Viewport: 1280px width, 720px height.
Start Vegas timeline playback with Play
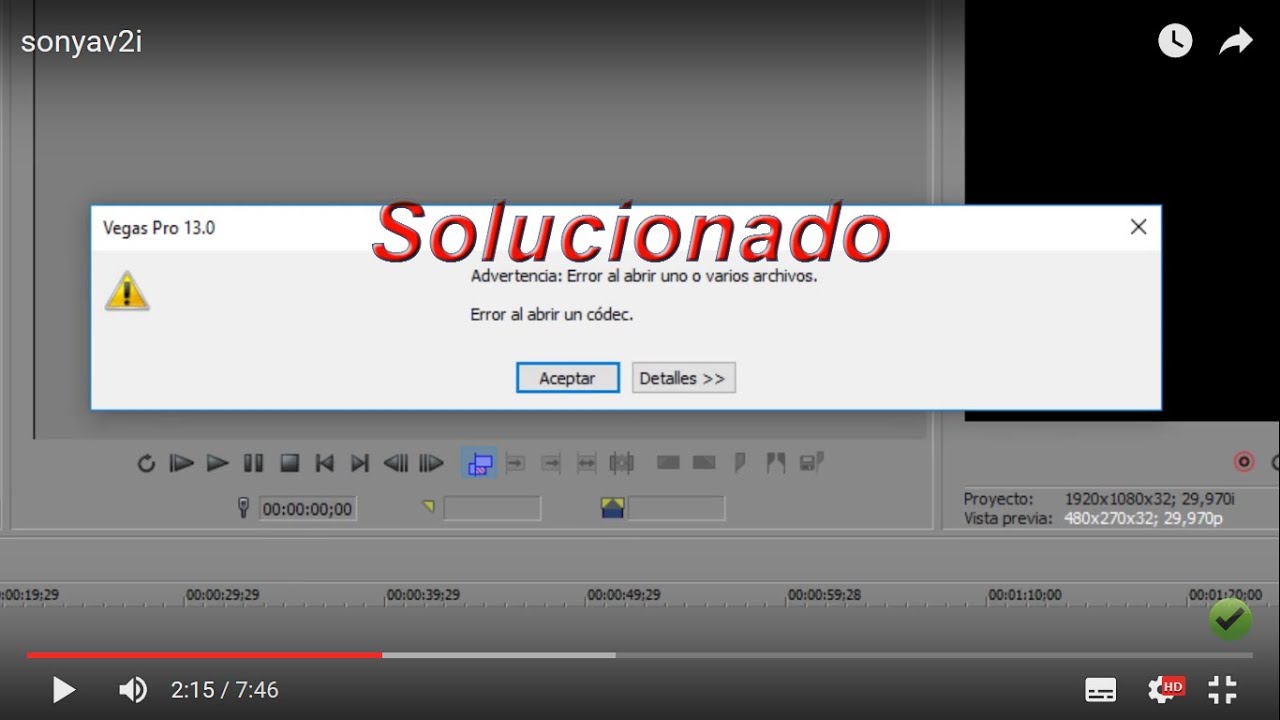217,463
